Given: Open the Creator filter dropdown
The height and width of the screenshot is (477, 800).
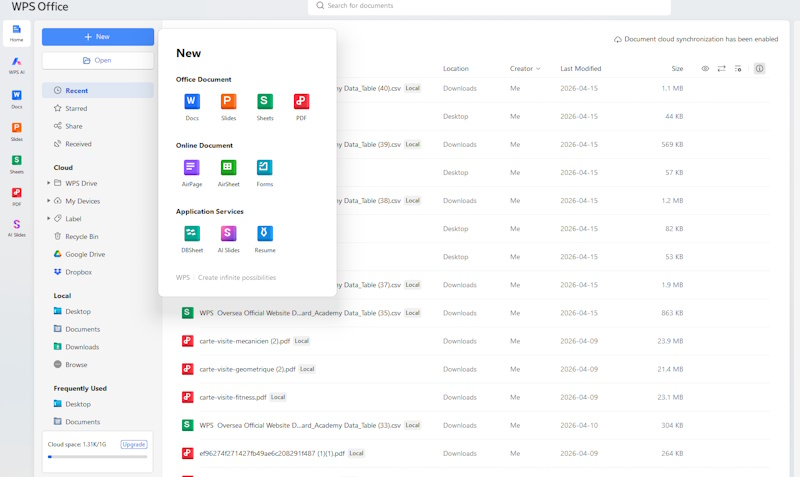Looking at the screenshot, I should tap(525, 68).
